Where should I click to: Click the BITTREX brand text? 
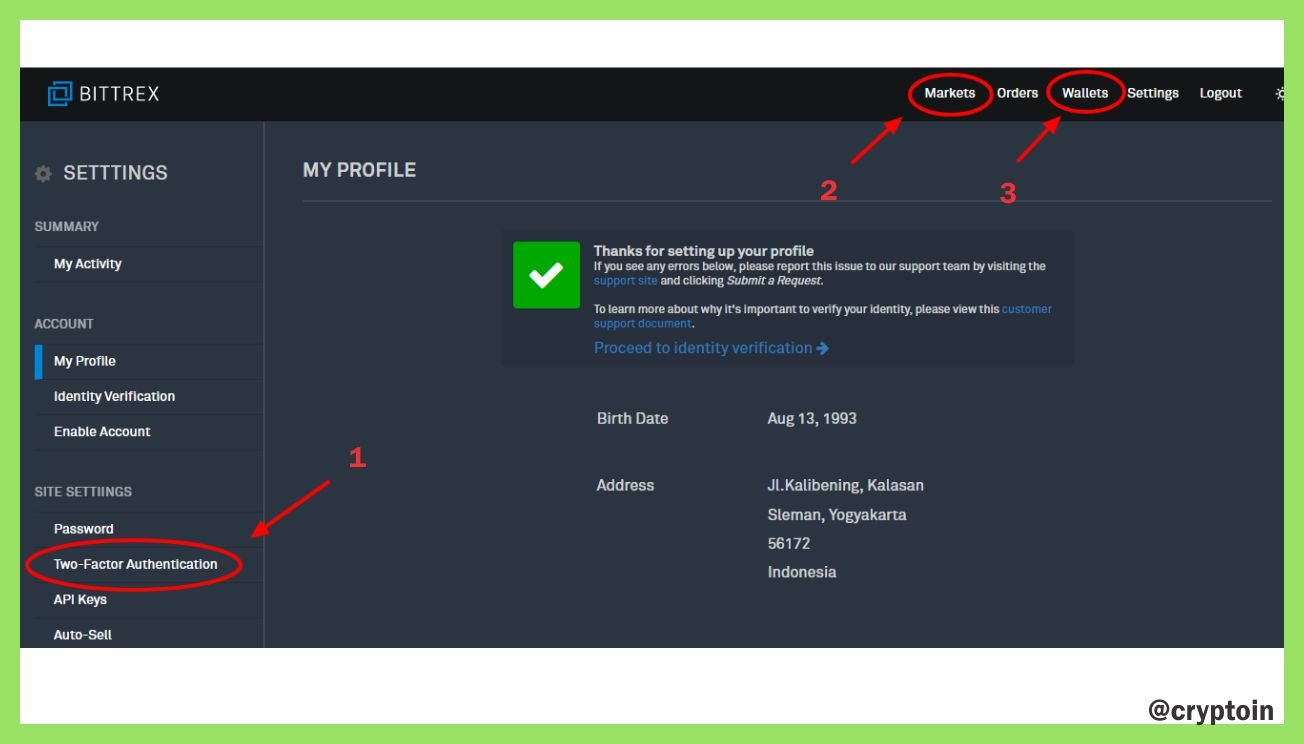click(x=120, y=94)
